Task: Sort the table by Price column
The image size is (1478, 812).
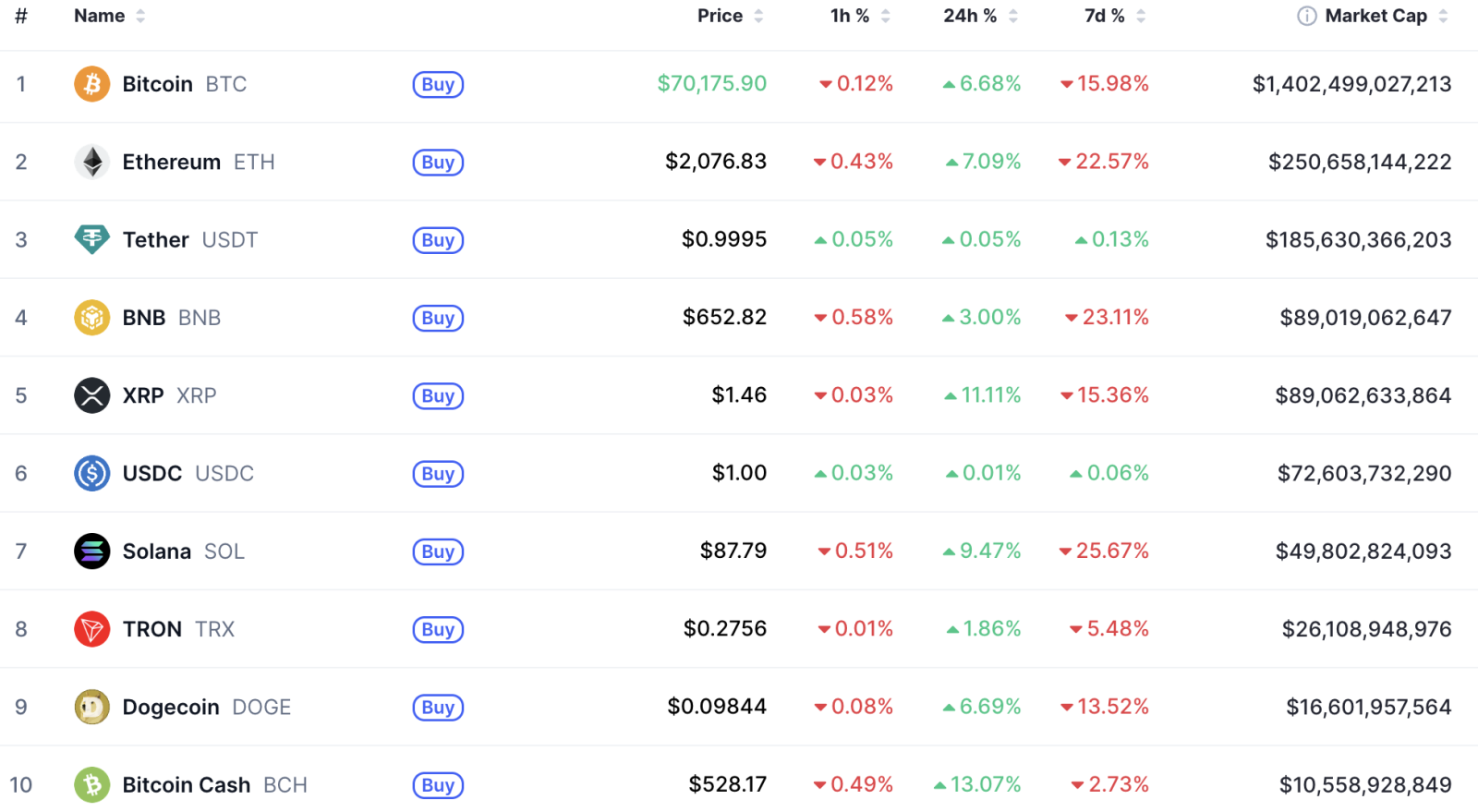Action: [x=721, y=16]
